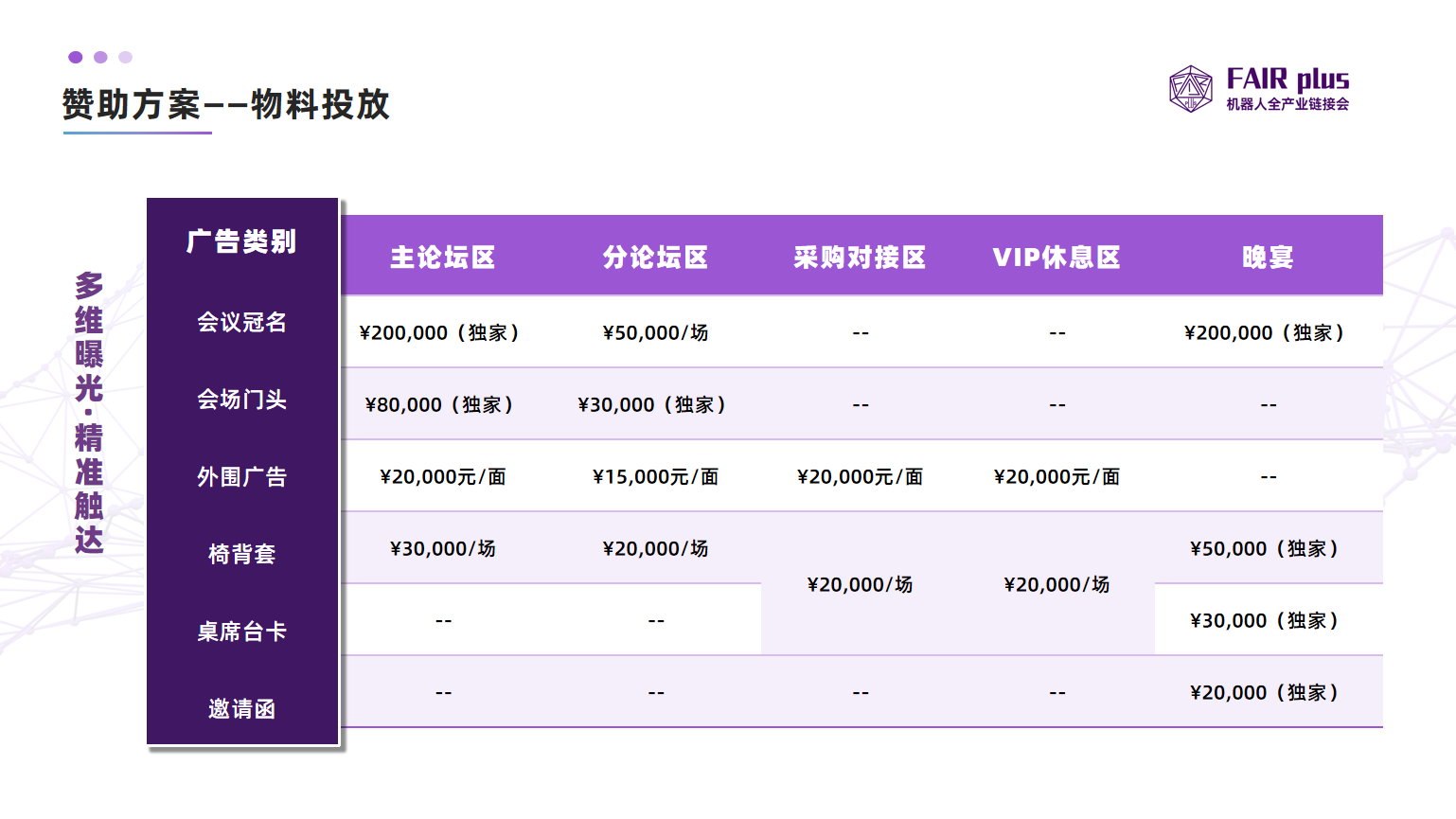Click the merged ¥20,000/场 cell under 采购对接区
The image size is (1456, 819).
[x=860, y=585]
